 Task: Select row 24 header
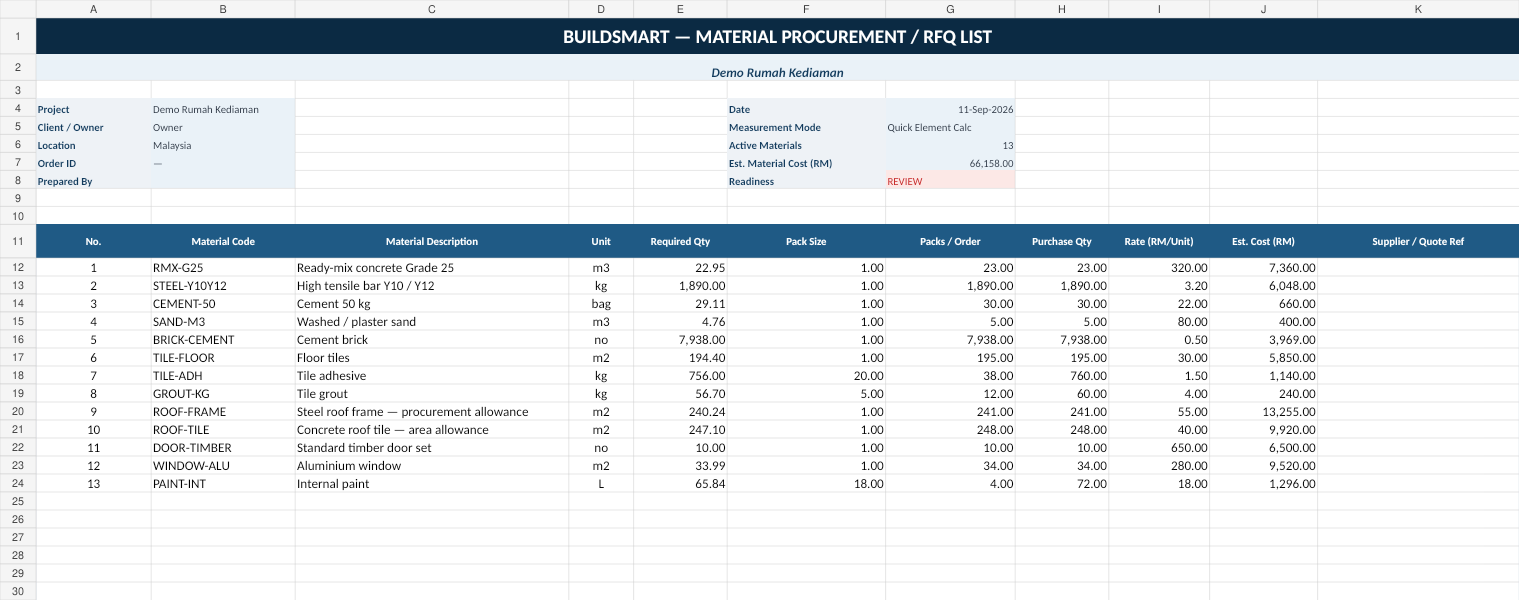pos(18,484)
